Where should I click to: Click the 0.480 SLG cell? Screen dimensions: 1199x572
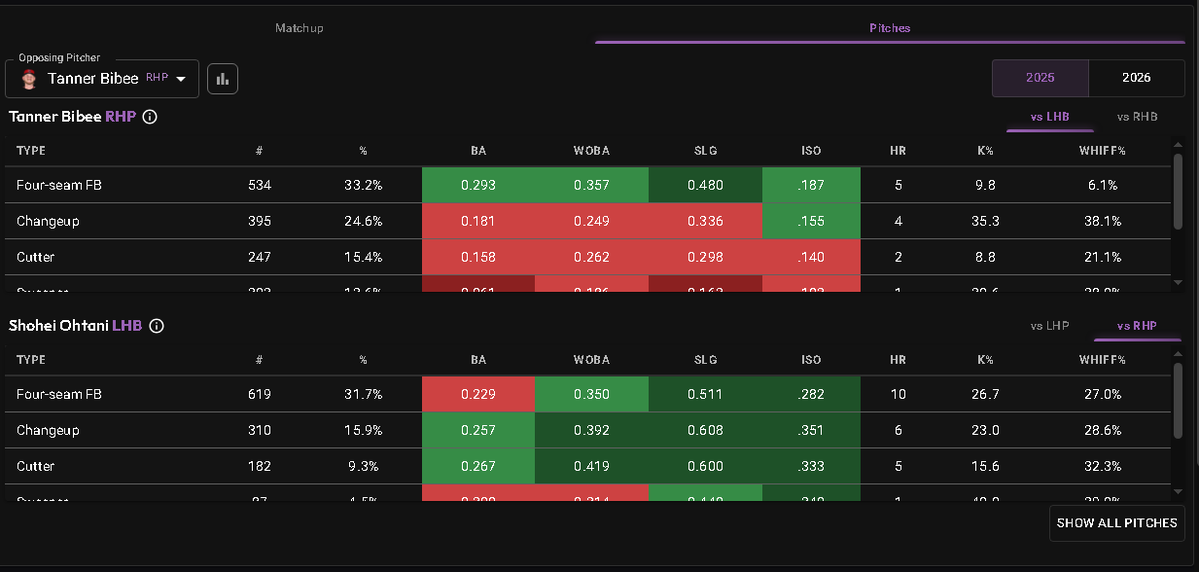[705, 185]
